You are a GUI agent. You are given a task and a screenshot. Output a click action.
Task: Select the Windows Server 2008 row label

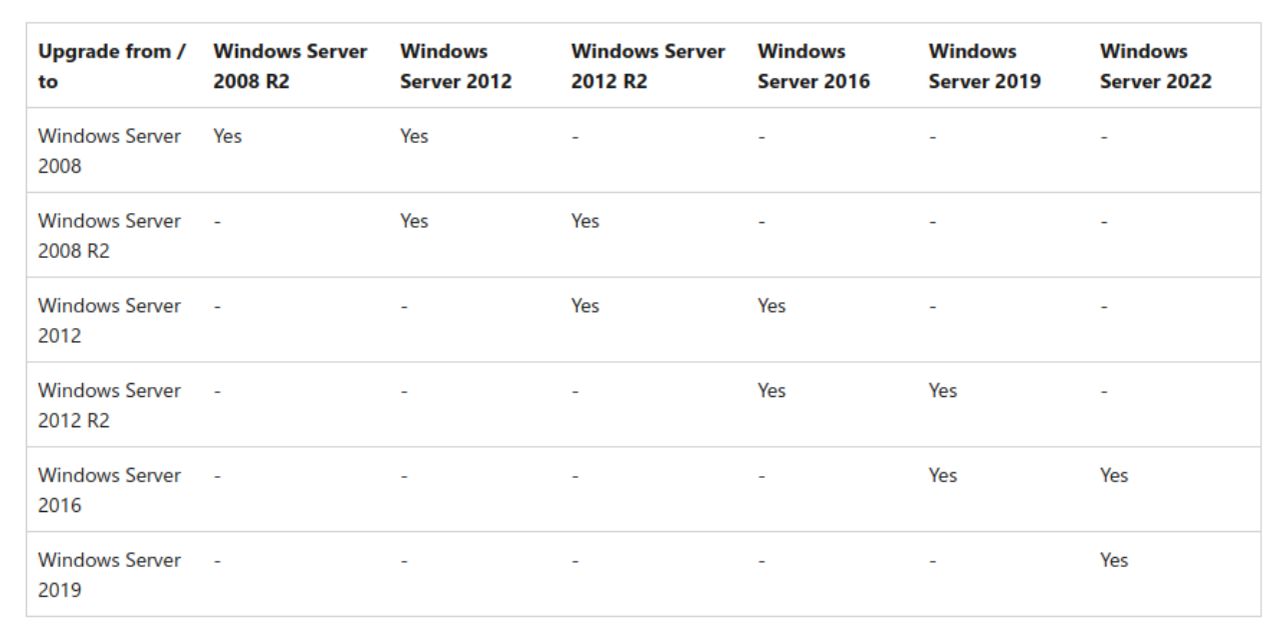click(109, 151)
